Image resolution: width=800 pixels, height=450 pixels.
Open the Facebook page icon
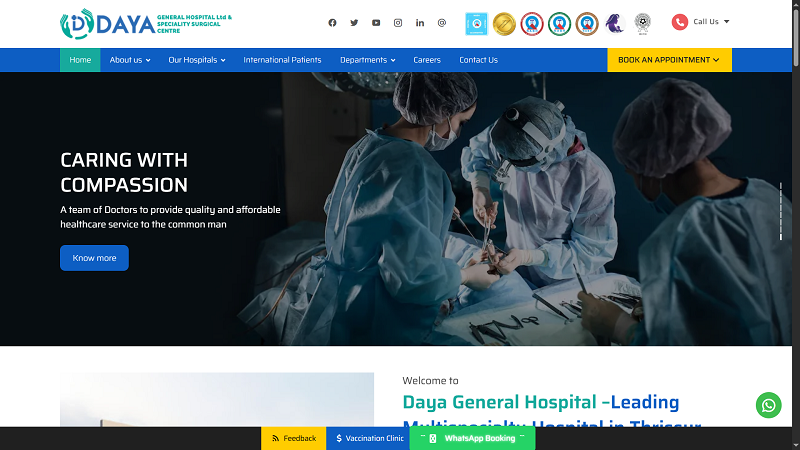pos(332,22)
